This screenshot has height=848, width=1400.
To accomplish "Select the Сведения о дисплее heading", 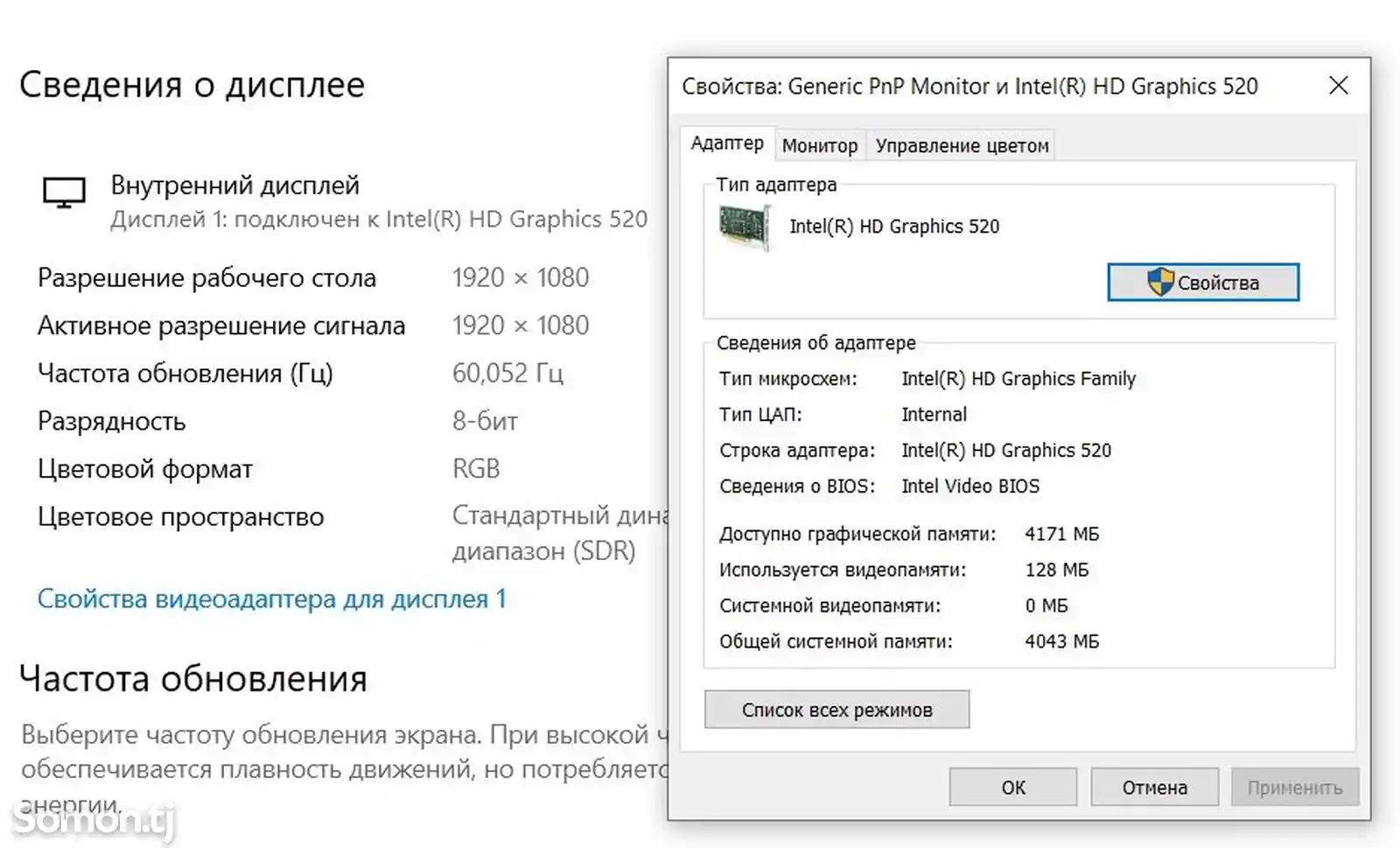I will [192, 85].
